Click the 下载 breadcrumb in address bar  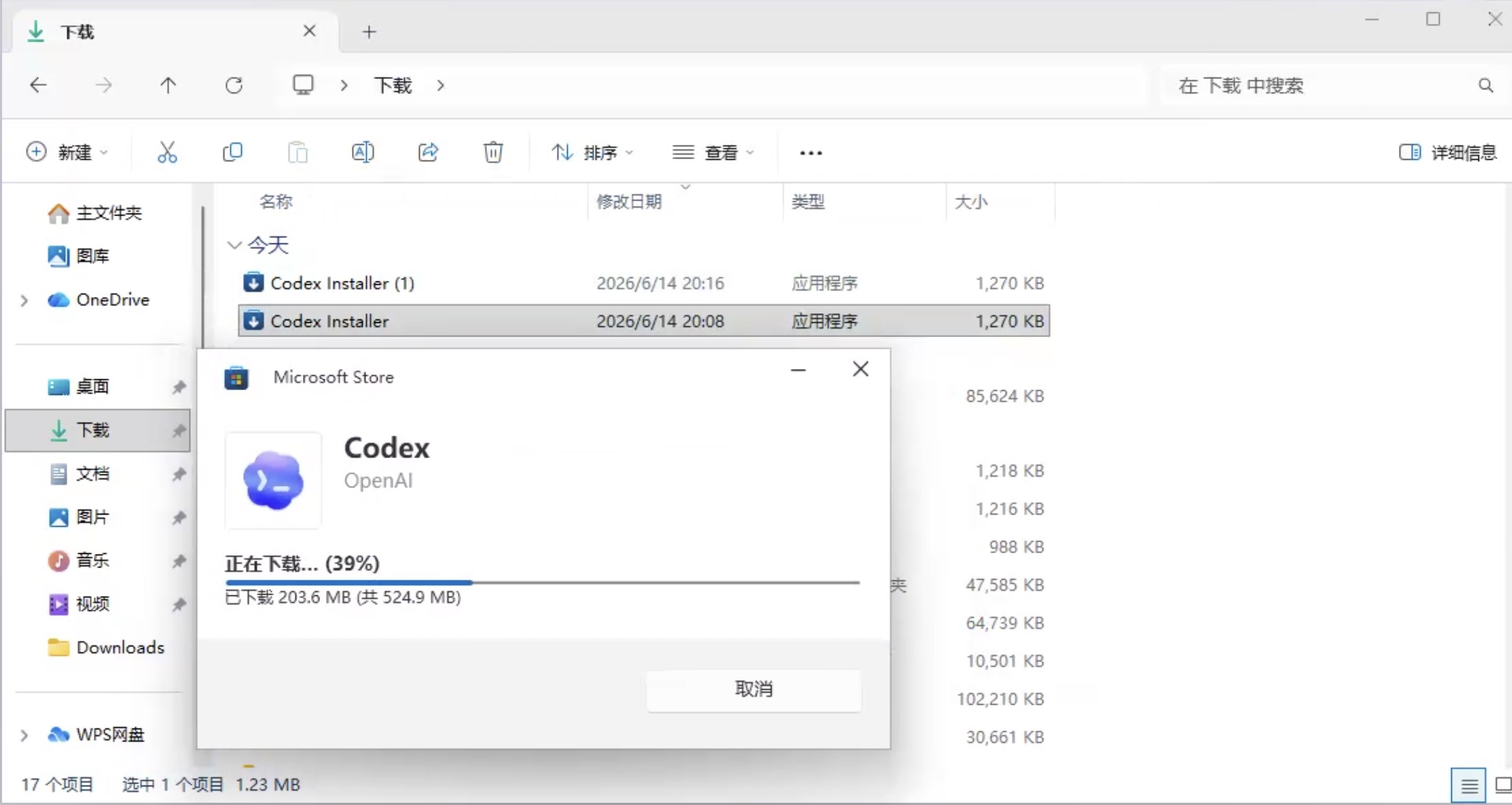[x=393, y=85]
